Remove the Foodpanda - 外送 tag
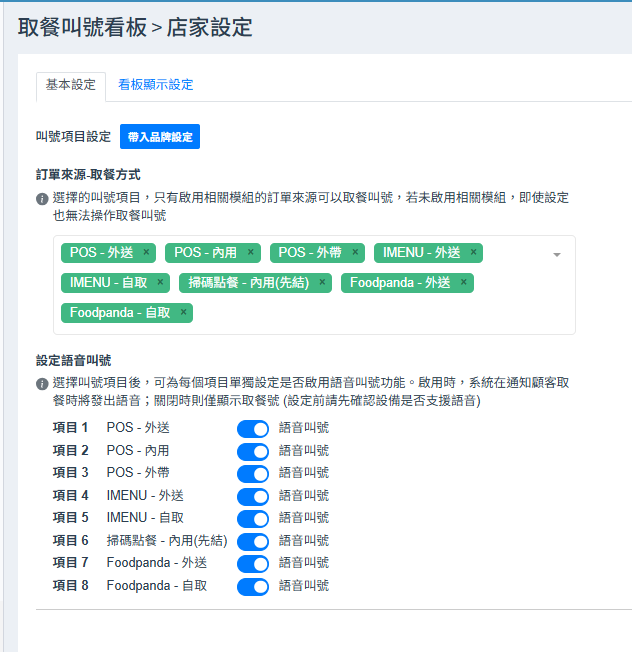 click(x=464, y=283)
